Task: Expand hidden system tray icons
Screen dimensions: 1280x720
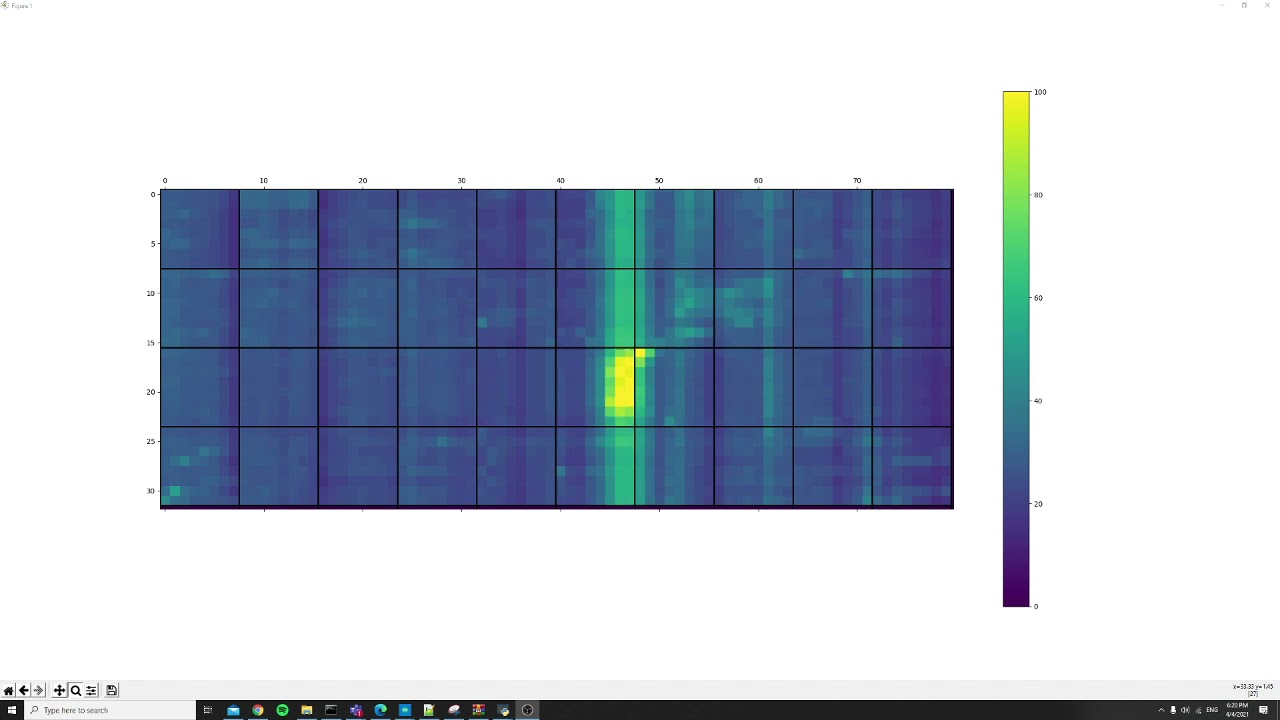Action: pos(1161,710)
